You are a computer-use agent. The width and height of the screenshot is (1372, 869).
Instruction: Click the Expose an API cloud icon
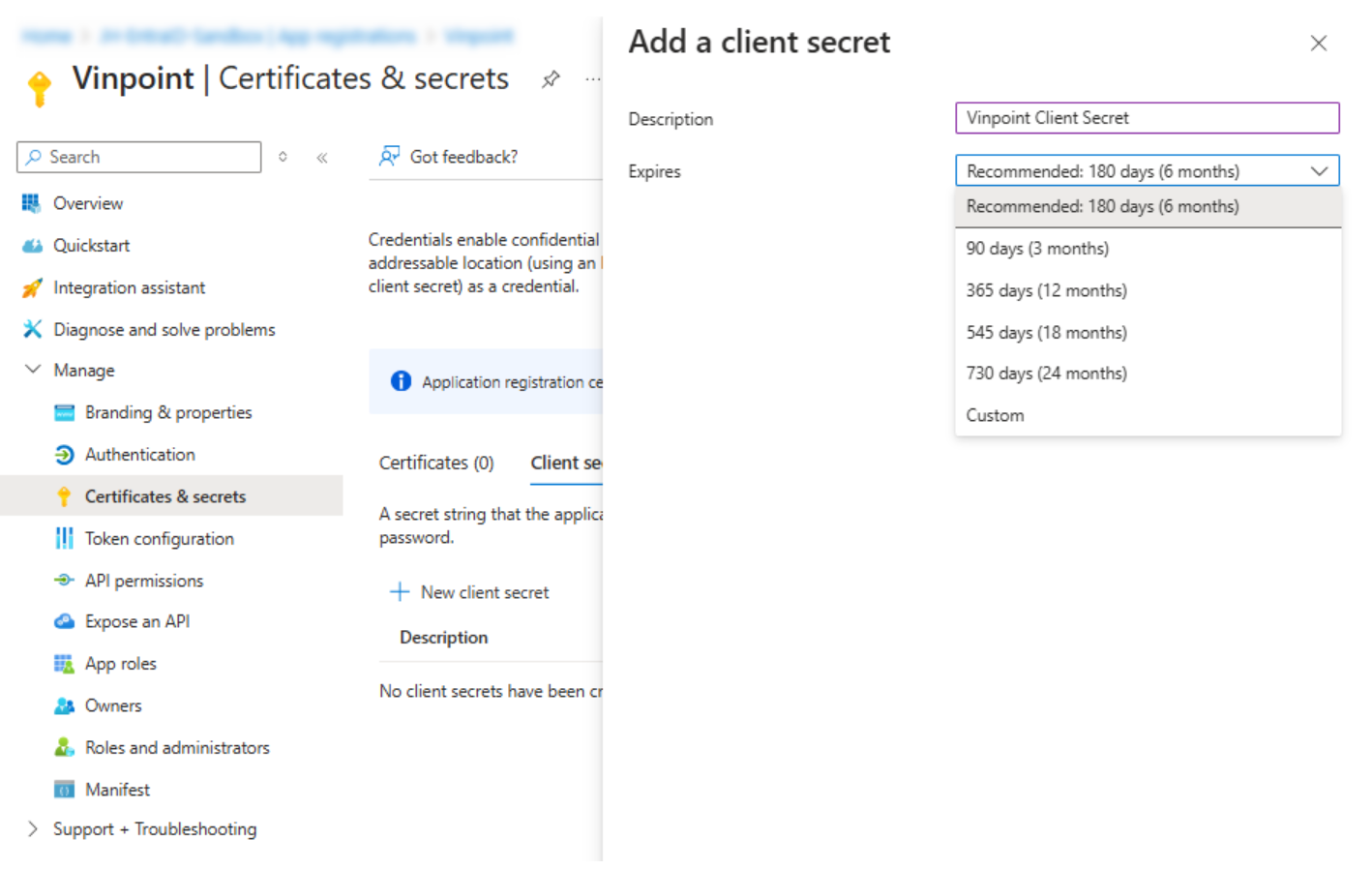(64, 621)
